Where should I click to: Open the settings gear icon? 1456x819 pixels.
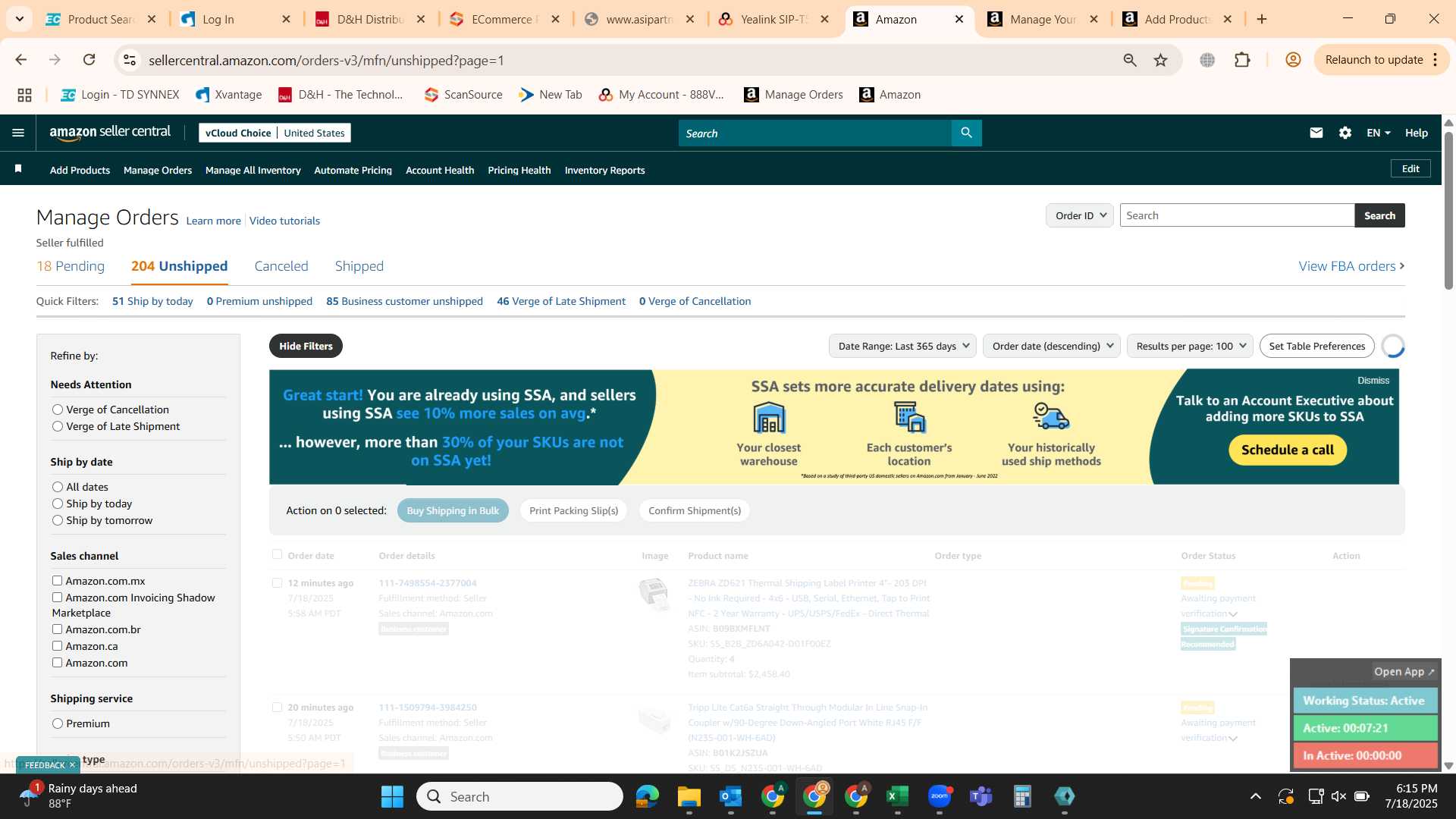pyautogui.click(x=1345, y=133)
